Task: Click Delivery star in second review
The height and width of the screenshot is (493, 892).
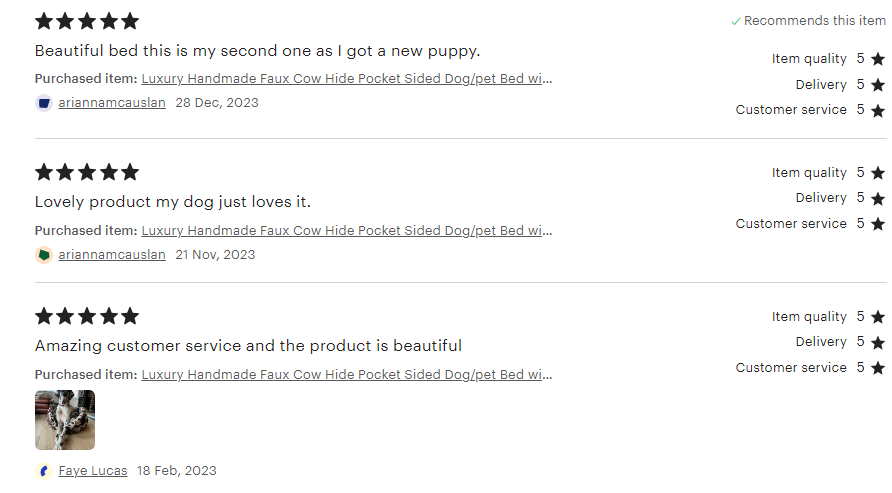Action: [x=878, y=198]
